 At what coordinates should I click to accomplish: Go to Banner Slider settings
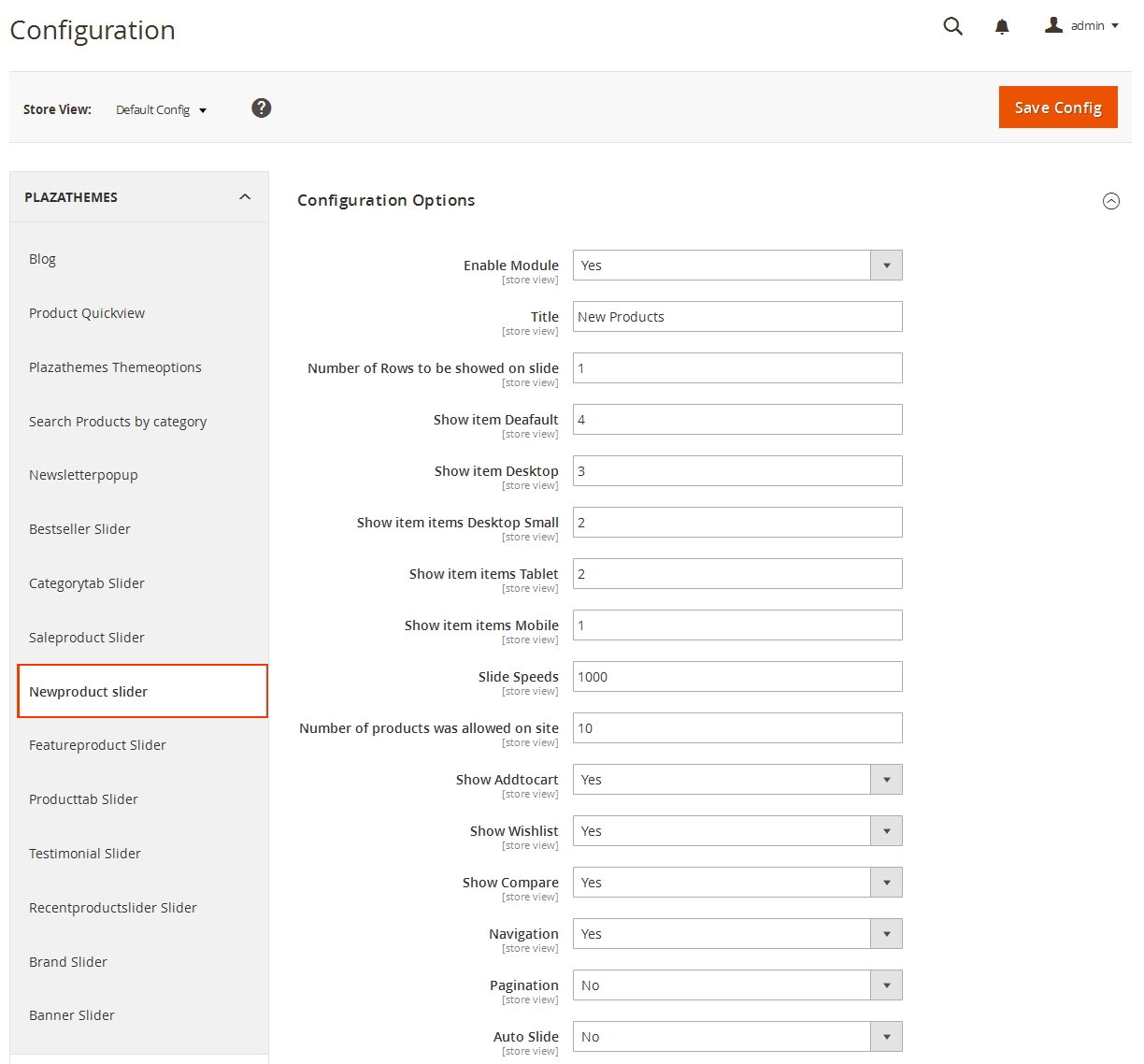pos(72,1015)
